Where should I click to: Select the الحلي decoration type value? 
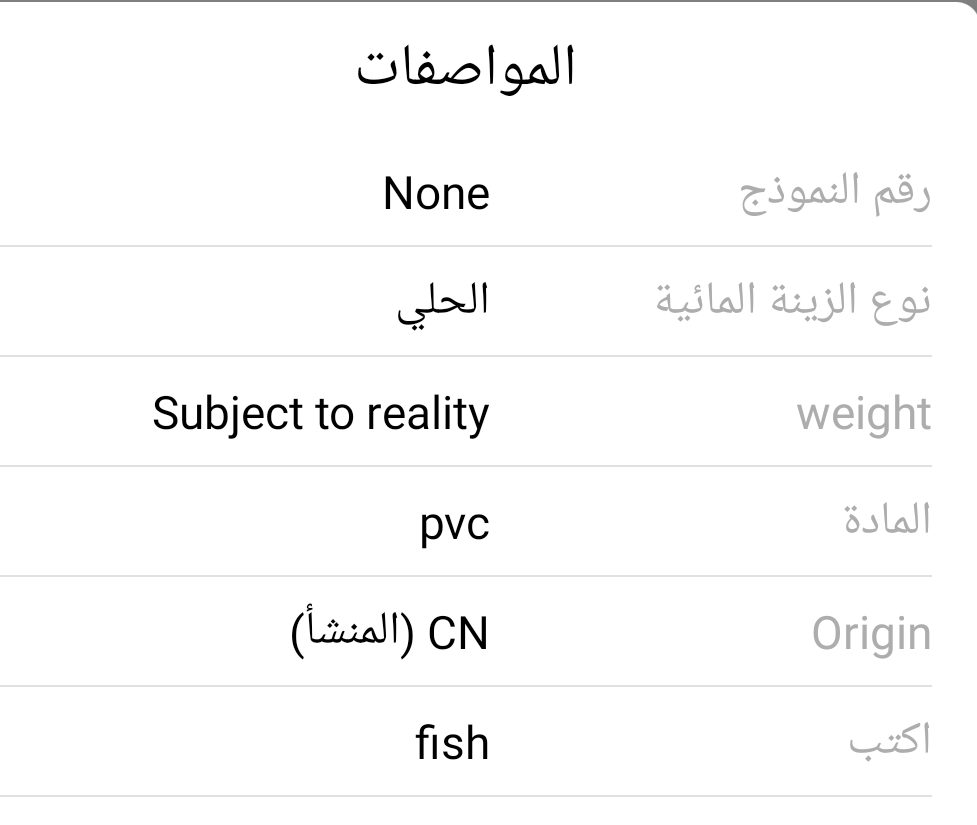tap(443, 303)
